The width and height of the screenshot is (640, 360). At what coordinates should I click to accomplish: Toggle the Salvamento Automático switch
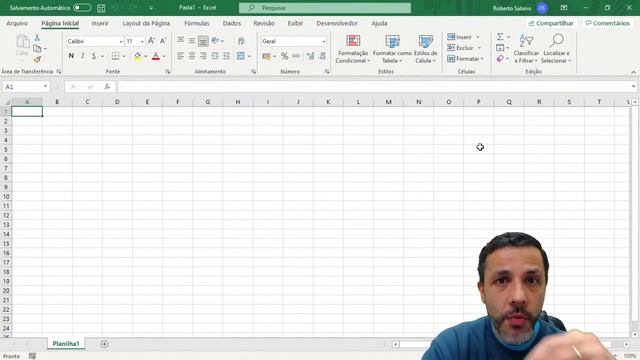[x=82, y=8]
